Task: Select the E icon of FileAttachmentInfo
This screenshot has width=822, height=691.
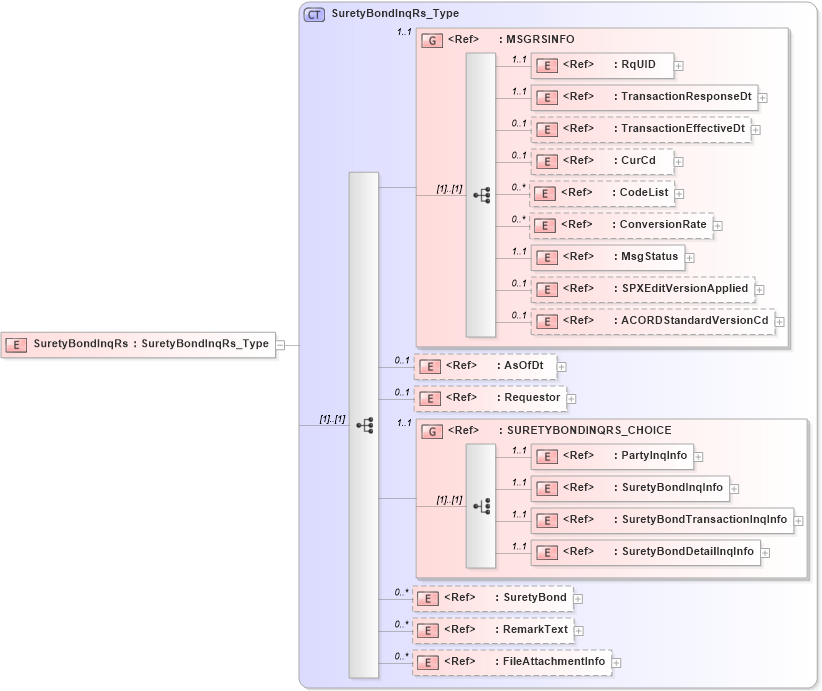Action: coord(427,661)
